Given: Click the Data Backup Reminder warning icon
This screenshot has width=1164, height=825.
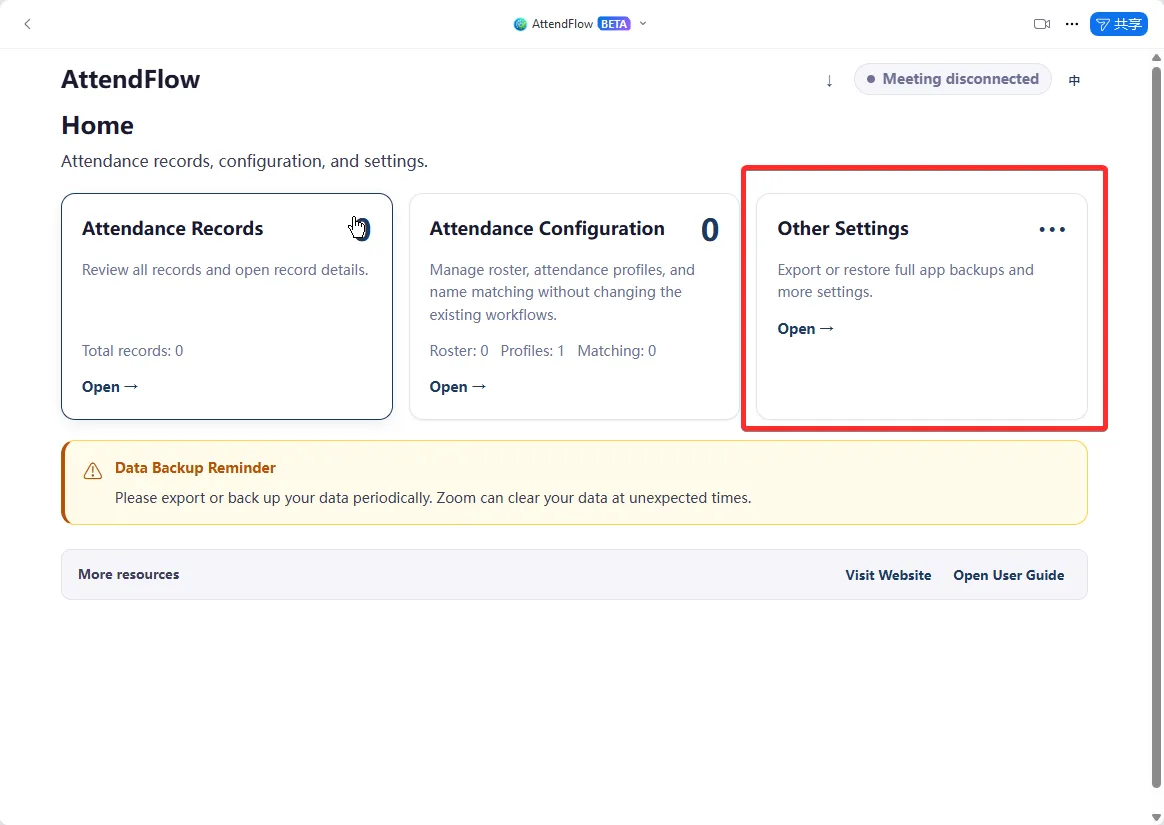Looking at the screenshot, I should coord(93,471).
